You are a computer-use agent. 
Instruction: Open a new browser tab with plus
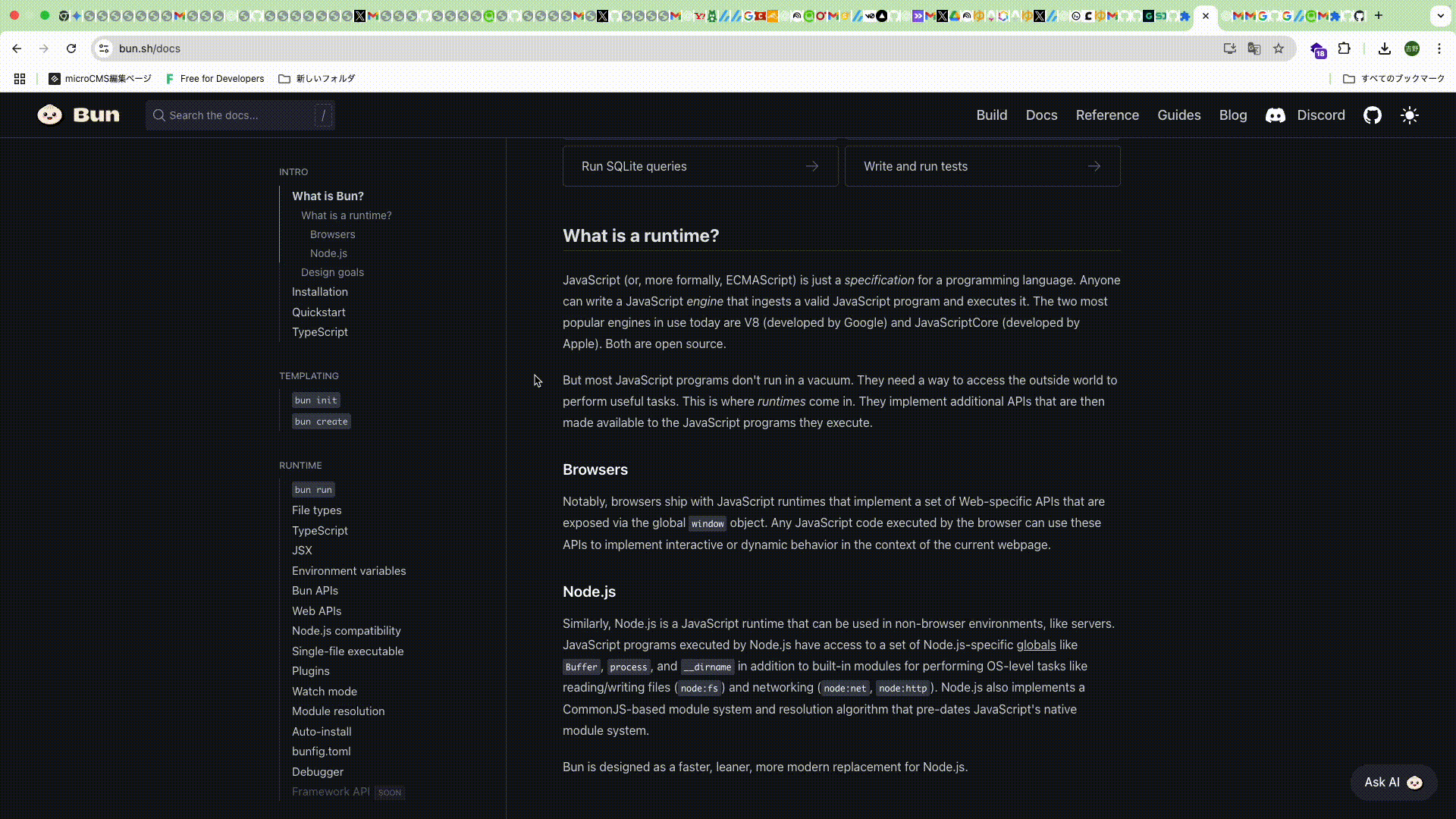click(x=1379, y=16)
